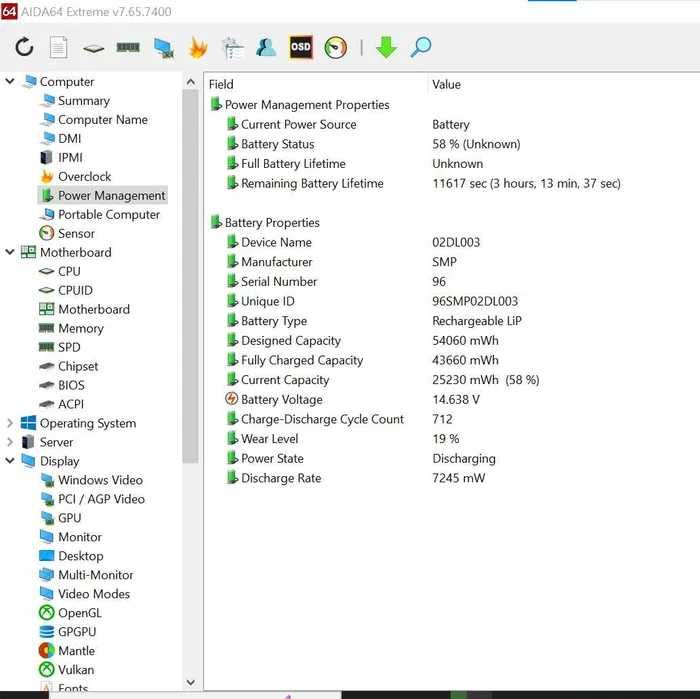Select the Current Power Source row
The image size is (700, 699).
pos(453,125)
